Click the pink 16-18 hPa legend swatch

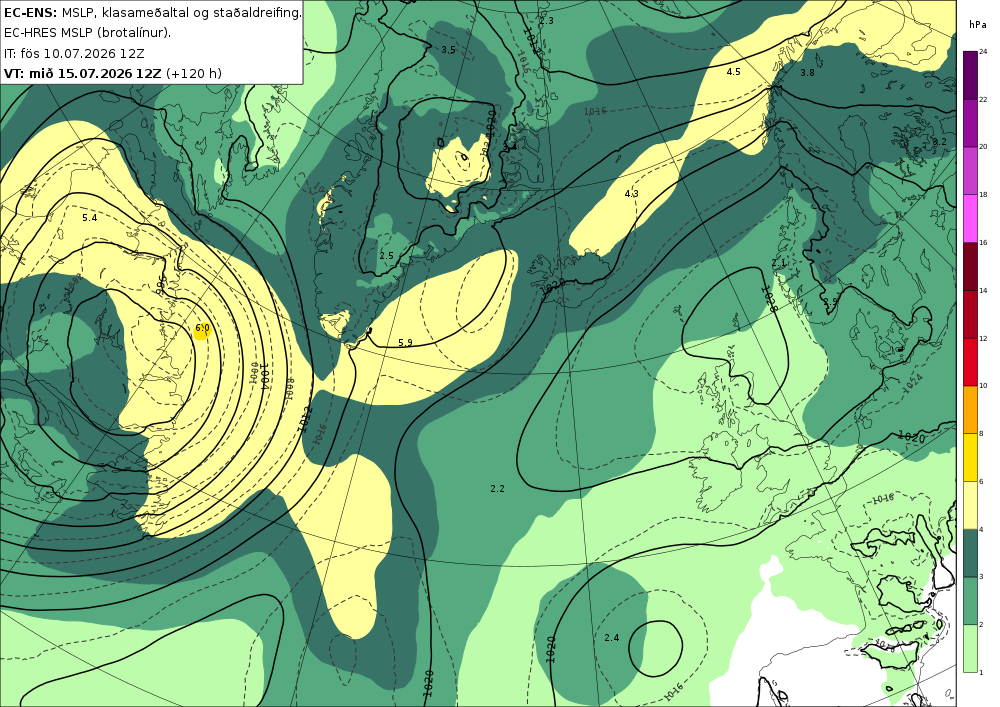pos(970,218)
